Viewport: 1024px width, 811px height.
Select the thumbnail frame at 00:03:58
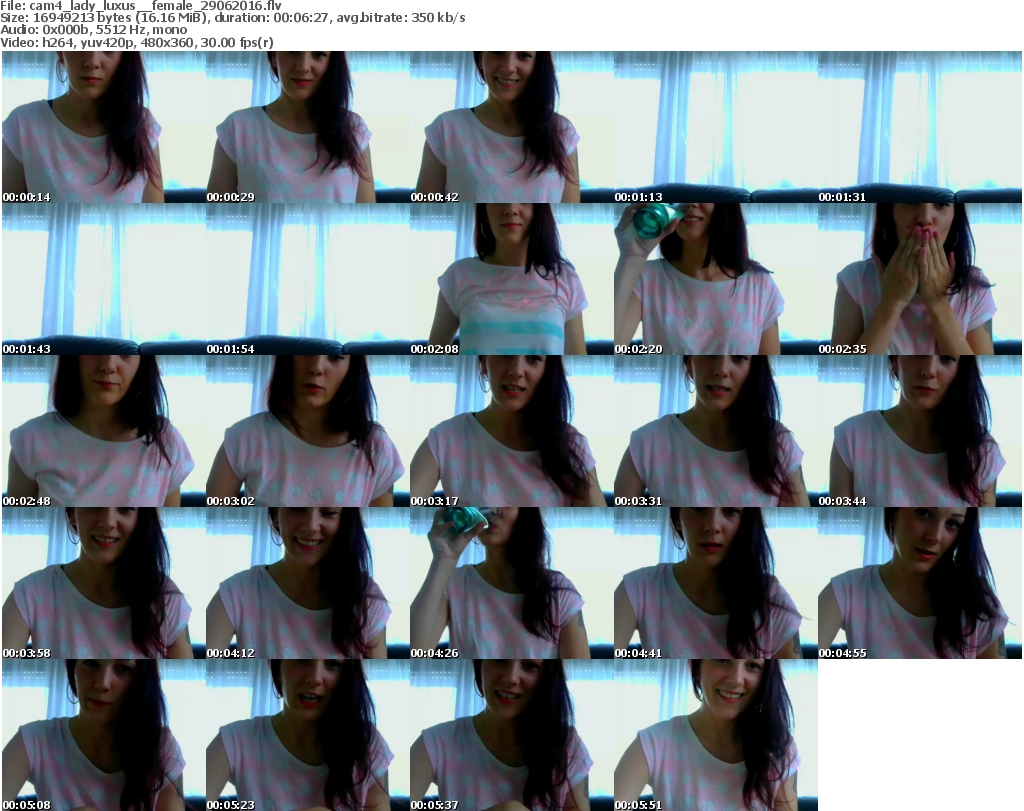pyautogui.click(x=104, y=582)
